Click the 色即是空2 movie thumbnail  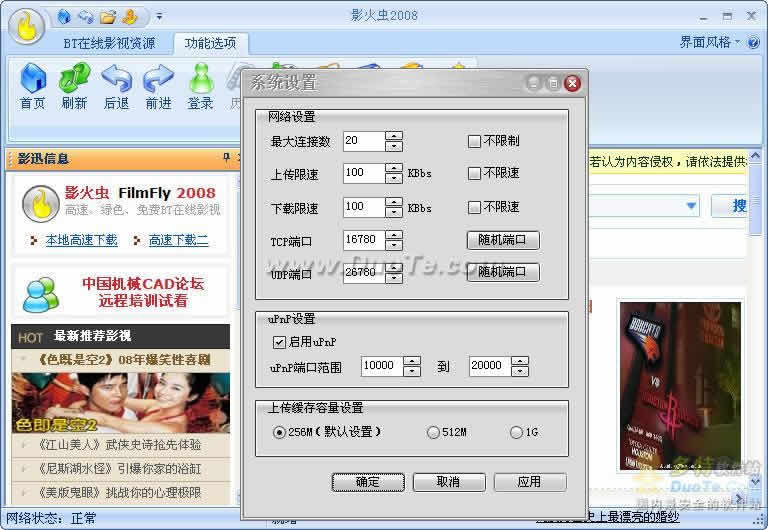click(x=120, y=403)
